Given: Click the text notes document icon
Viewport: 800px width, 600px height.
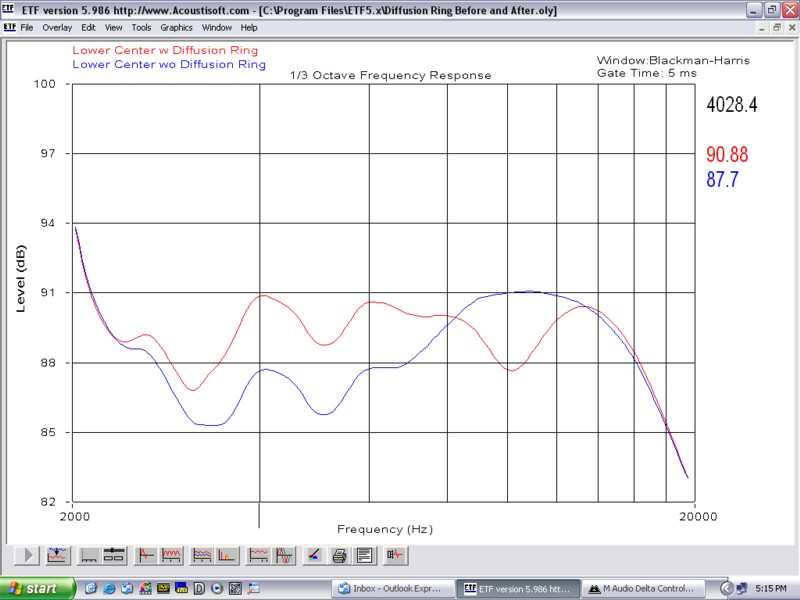Looking at the screenshot, I should (x=364, y=555).
